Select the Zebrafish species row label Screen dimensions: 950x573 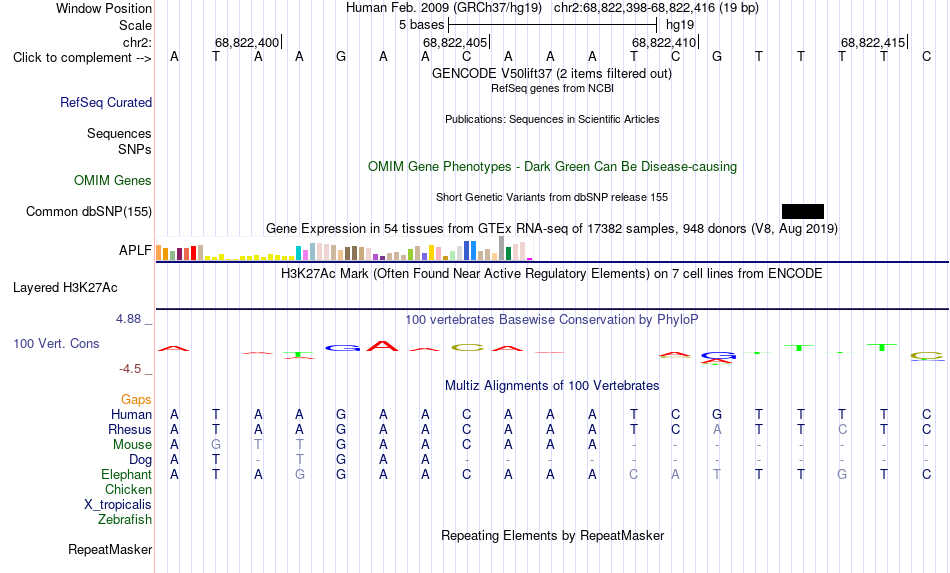point(125,520)
